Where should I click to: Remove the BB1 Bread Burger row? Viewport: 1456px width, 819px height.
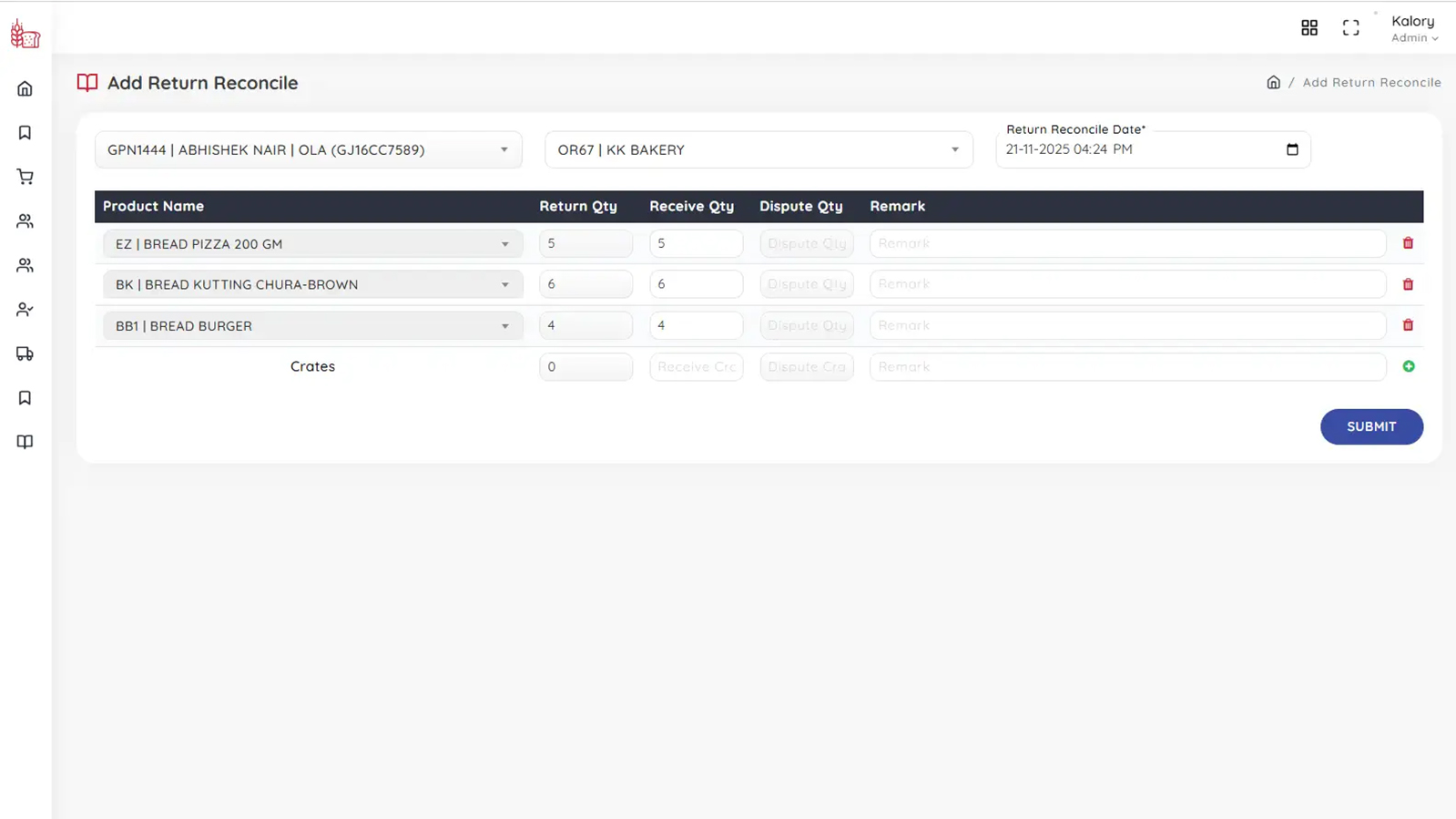(1408, 325)
